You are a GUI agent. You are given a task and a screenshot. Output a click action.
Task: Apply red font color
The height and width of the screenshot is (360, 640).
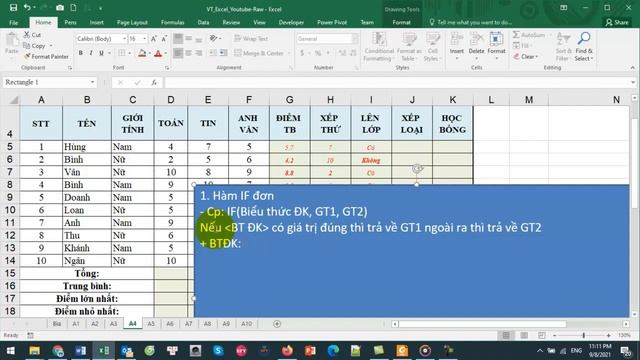point(158,53)
